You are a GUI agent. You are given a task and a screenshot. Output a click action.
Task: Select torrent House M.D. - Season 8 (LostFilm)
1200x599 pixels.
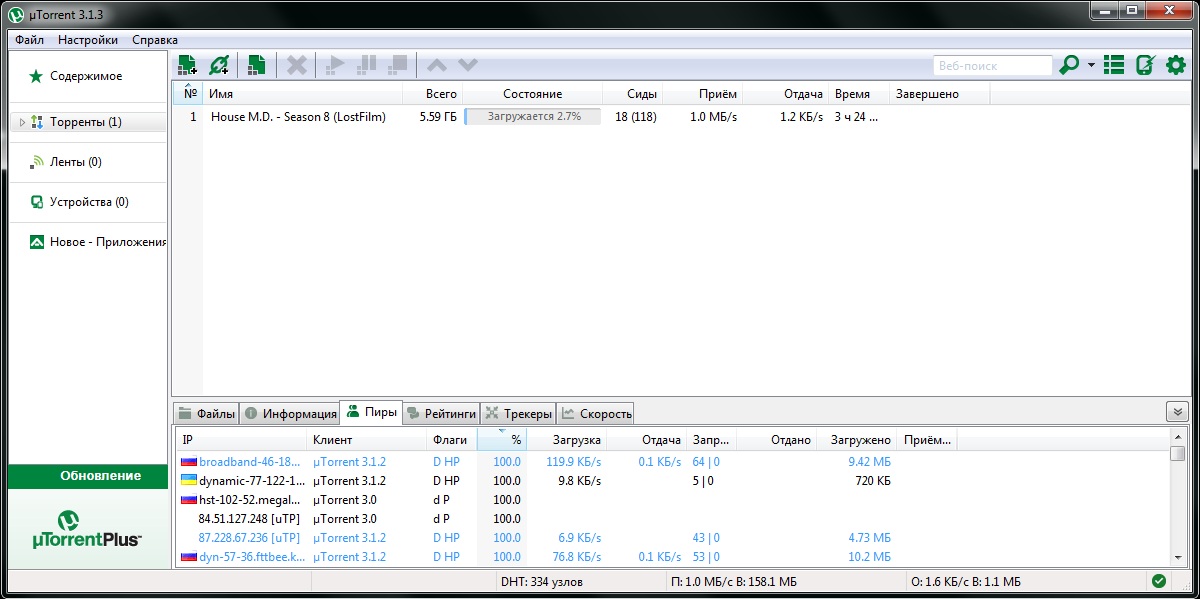(298, 117)
